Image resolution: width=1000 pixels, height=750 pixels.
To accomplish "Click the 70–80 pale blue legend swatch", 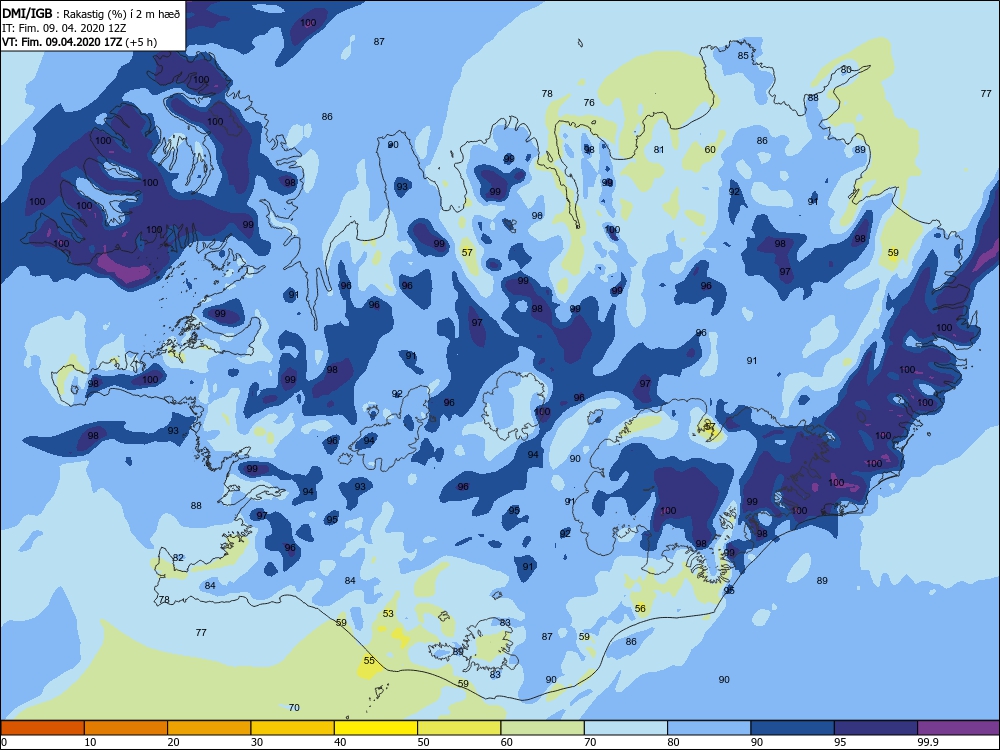I will pyautogui.click(x=626, y=728).
